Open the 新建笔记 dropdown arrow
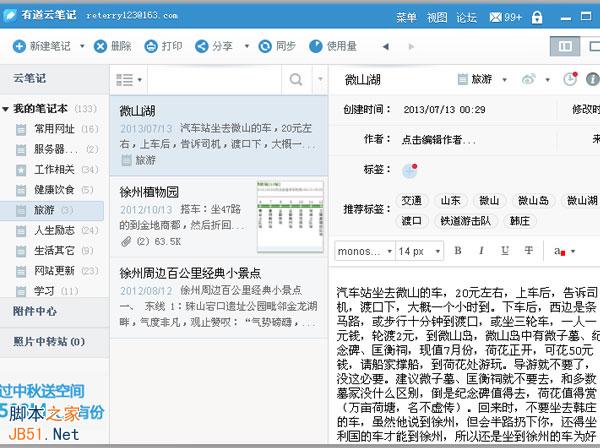 (82, 46)
